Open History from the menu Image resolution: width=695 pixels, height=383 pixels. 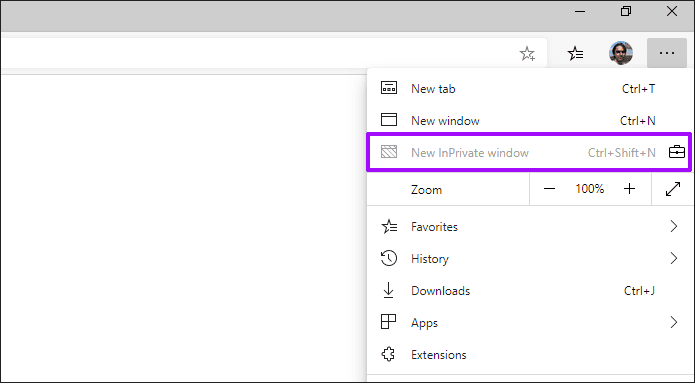click(x=530, y=258)
